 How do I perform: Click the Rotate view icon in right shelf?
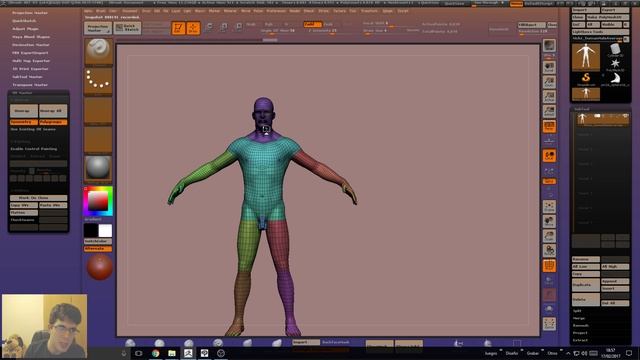pos(549,250)
